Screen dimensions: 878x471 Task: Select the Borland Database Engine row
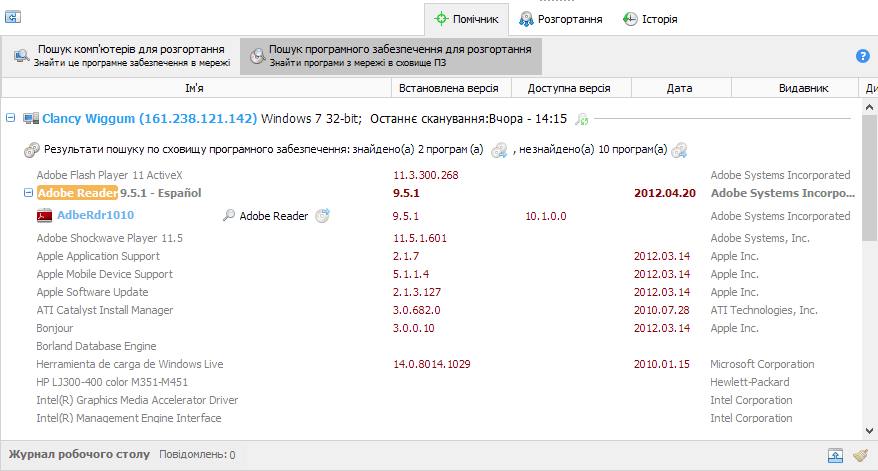437,346
